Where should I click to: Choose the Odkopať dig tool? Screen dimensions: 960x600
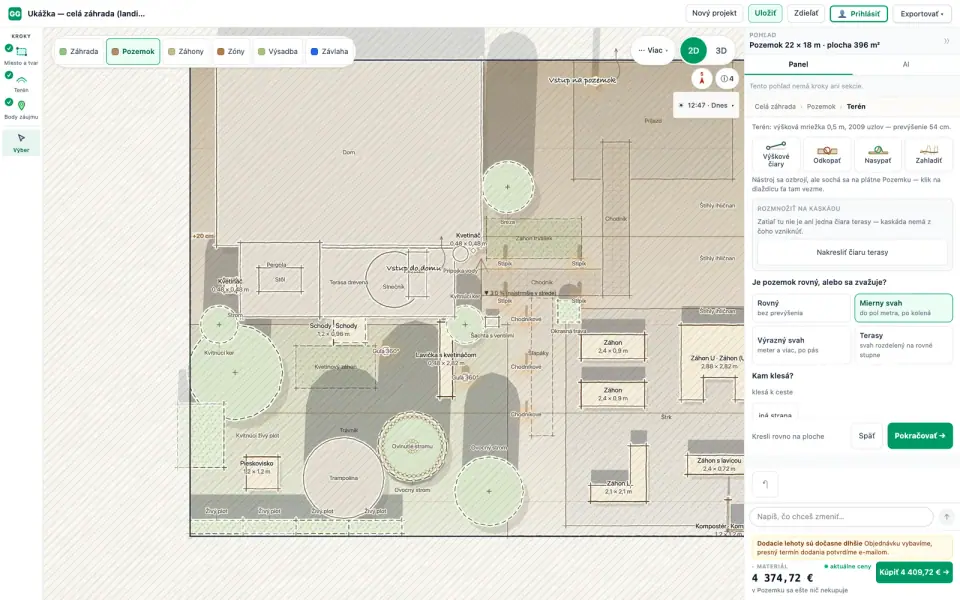tap(827, 154)
